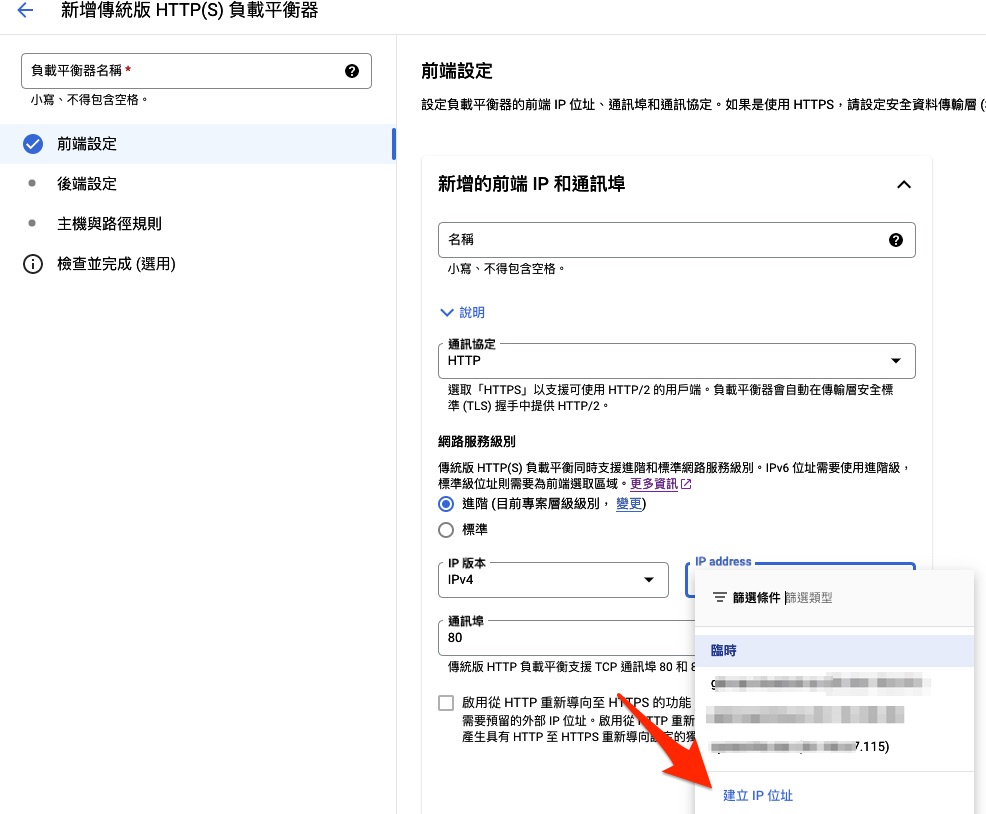The height and width of the screenshot is (814, 986).
Task: Open the IP 版本 IPv4 dropdown
Action: pos(553,580)
